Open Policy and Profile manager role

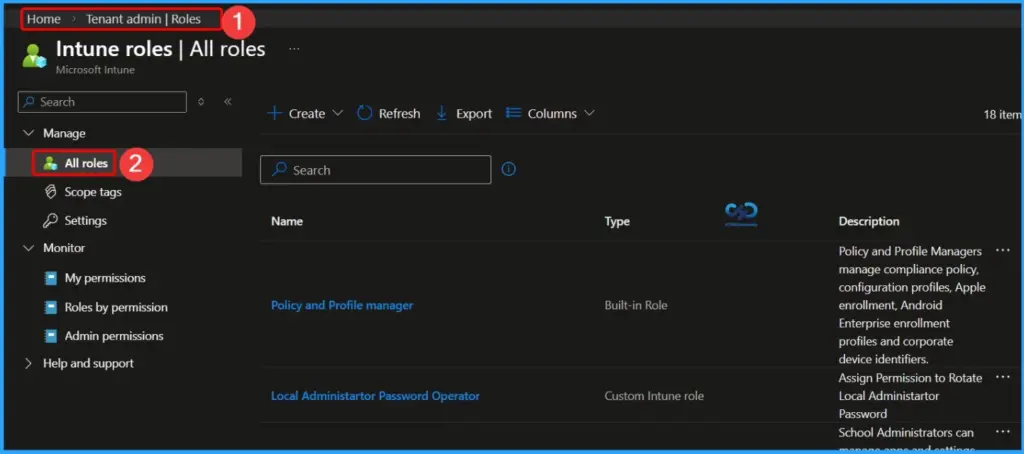[342, 305]
